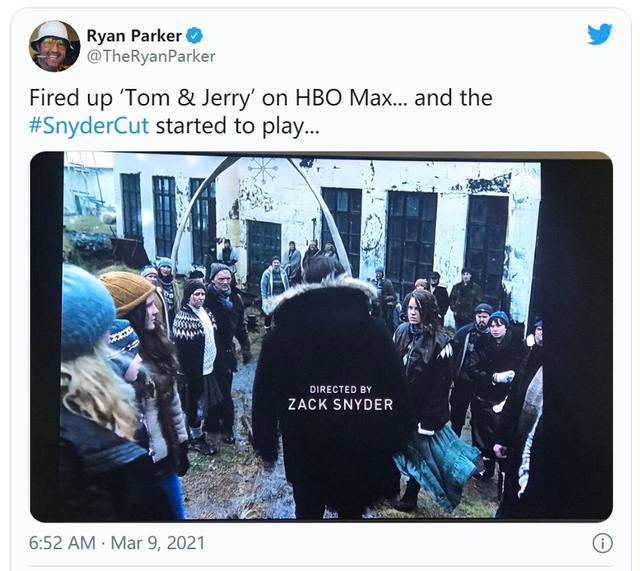This screenshot has width=640, height=571.
Task: Open the attached tweet photo
Action: pyautogui.click(x=321, y=337)
